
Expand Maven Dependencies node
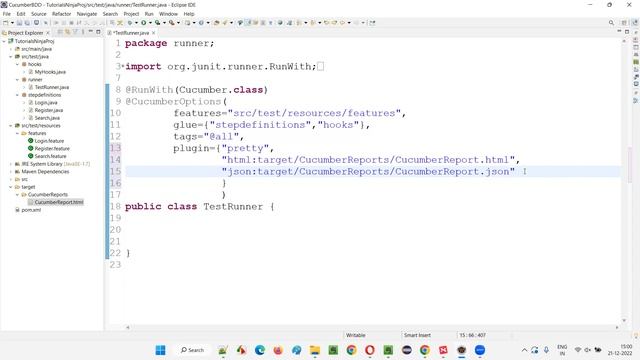(x=11, y=172)
